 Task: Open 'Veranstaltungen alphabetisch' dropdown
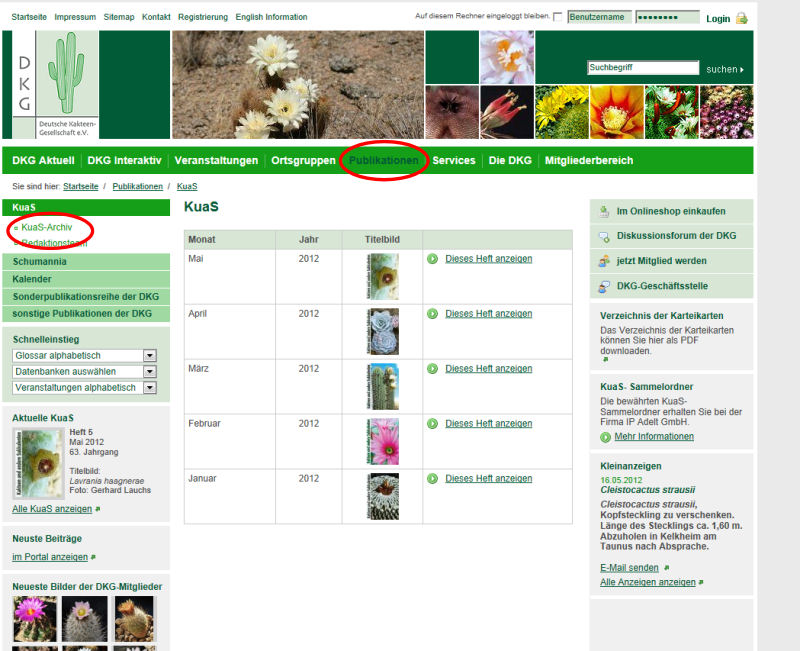click(x=150, y=387)
